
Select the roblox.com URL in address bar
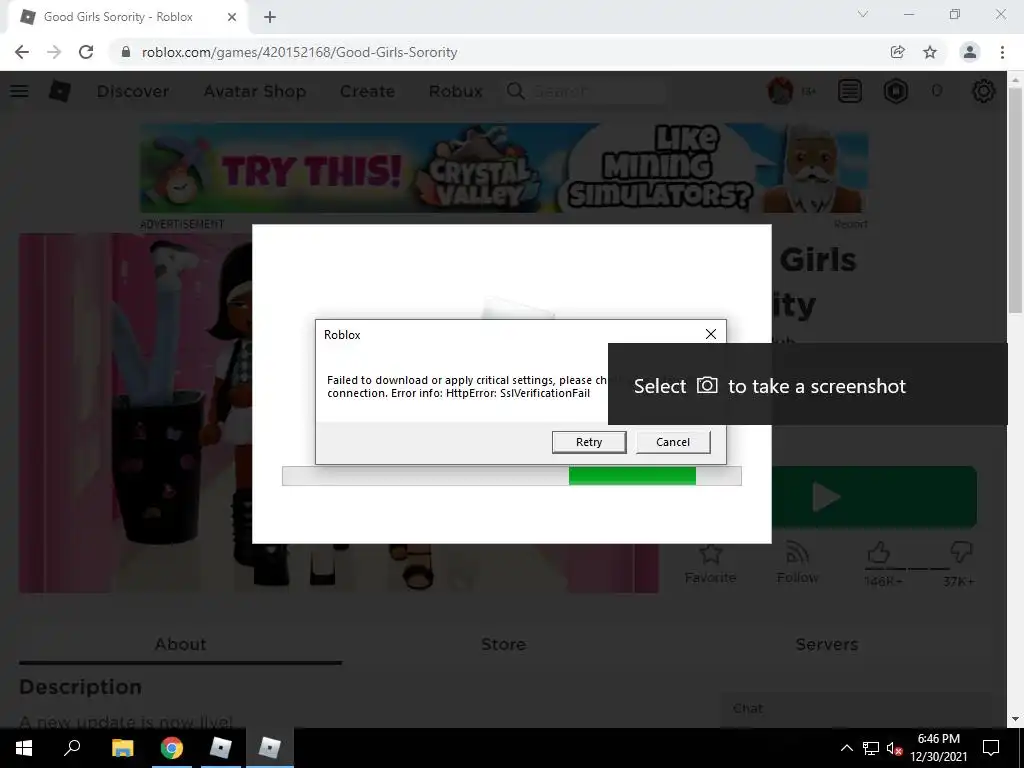(x=299, y=52)
